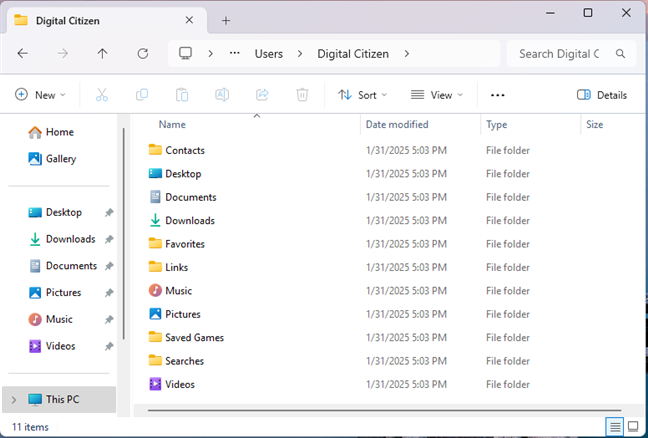
Task: Click Users in the breadcrumb path
Action: coord(269,54)
